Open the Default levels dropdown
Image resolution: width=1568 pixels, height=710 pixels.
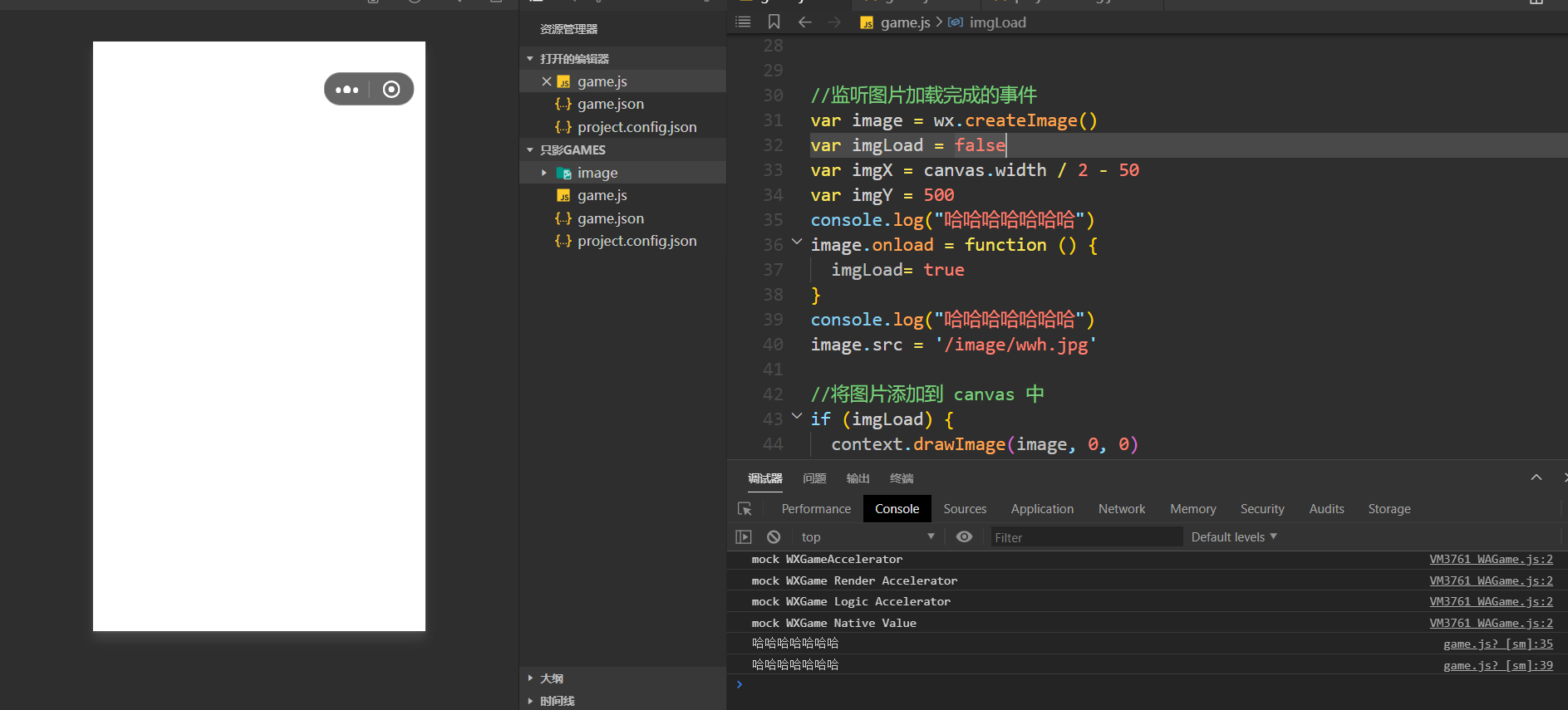pos(1233,537)
